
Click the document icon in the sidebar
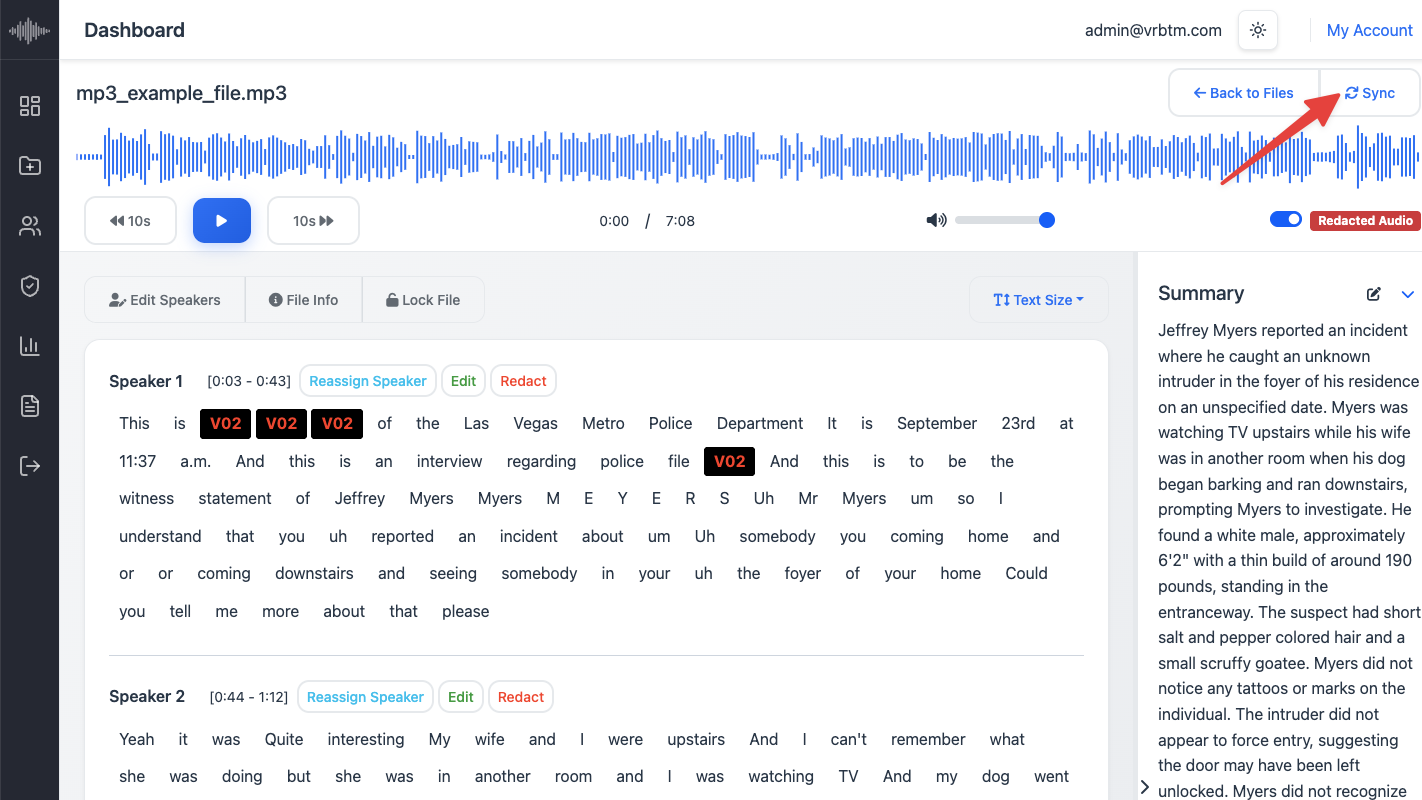click(30, 406)
